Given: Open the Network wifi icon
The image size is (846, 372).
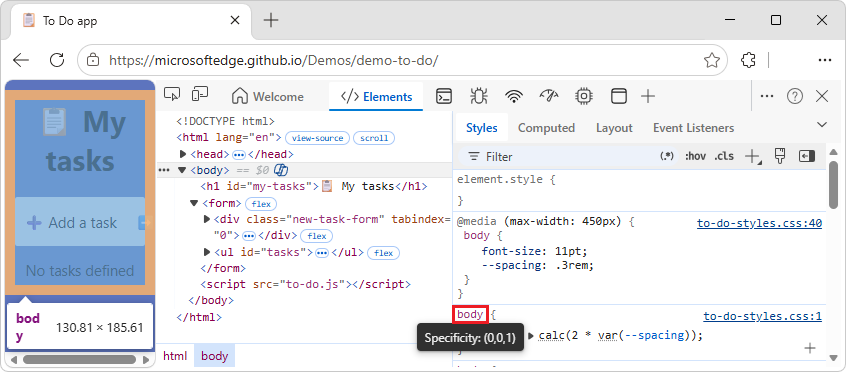Looking at the screenshot, I should pyautogui.click(x=514, y=97).
